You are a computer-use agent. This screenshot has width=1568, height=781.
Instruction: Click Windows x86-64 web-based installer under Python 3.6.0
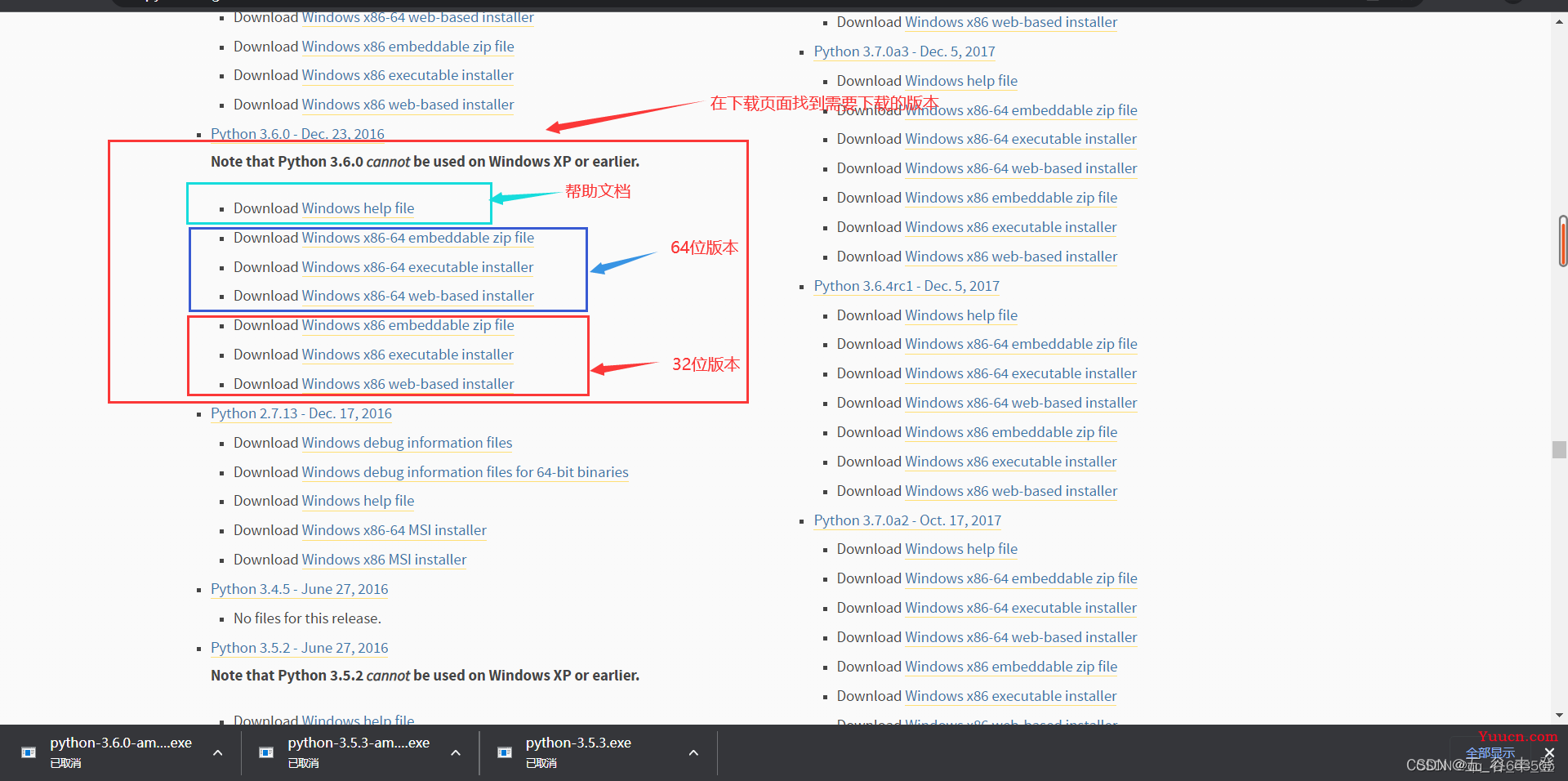(x=418, y=296)
